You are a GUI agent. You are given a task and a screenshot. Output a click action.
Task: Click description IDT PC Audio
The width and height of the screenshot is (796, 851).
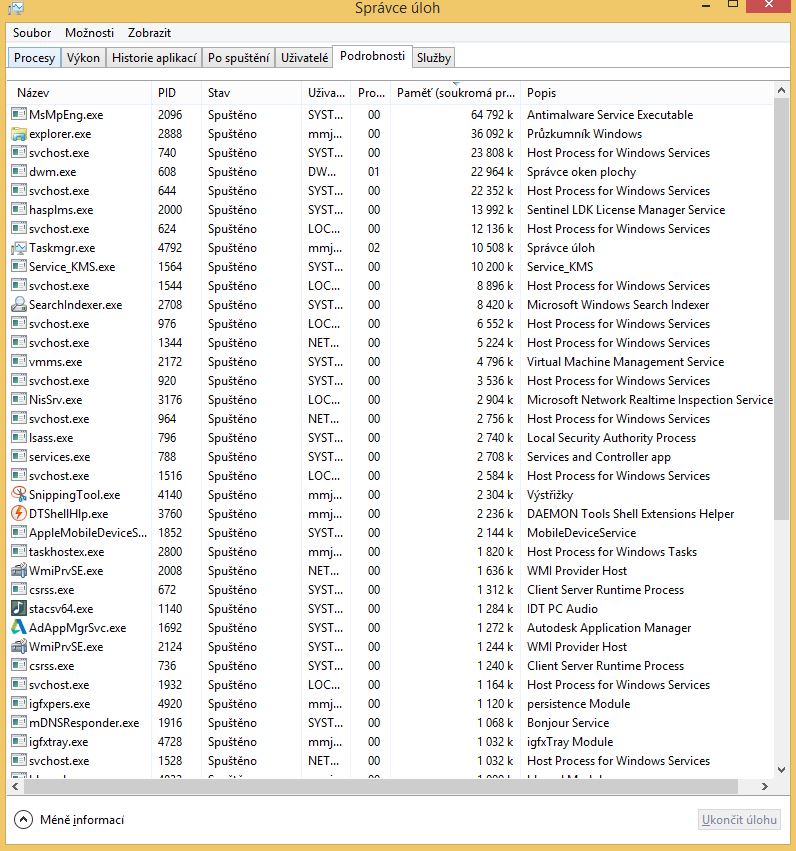coord(562,608)
